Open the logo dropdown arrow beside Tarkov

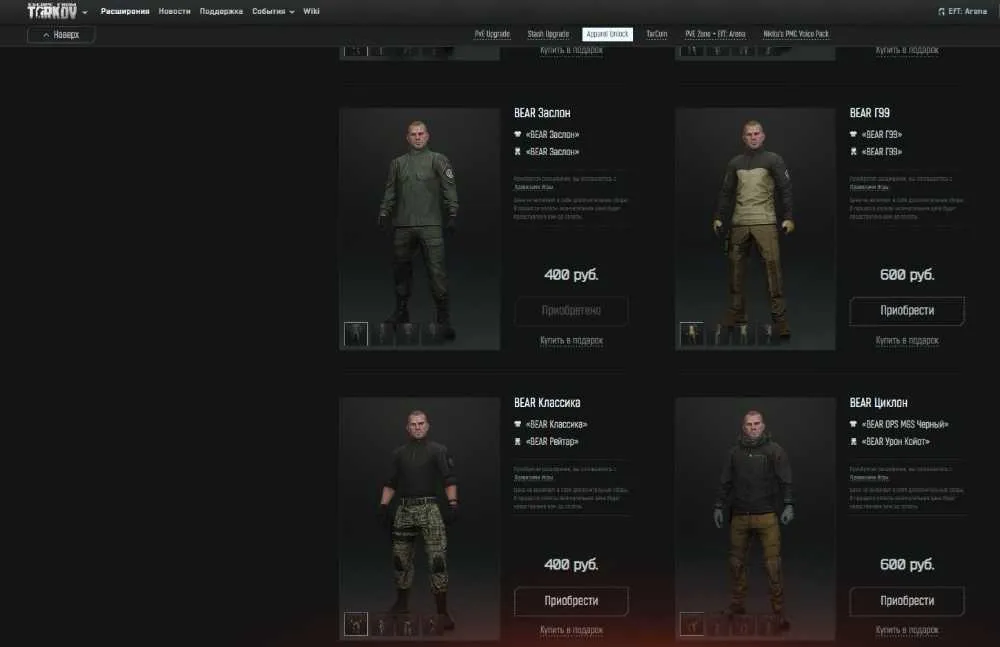85,12
